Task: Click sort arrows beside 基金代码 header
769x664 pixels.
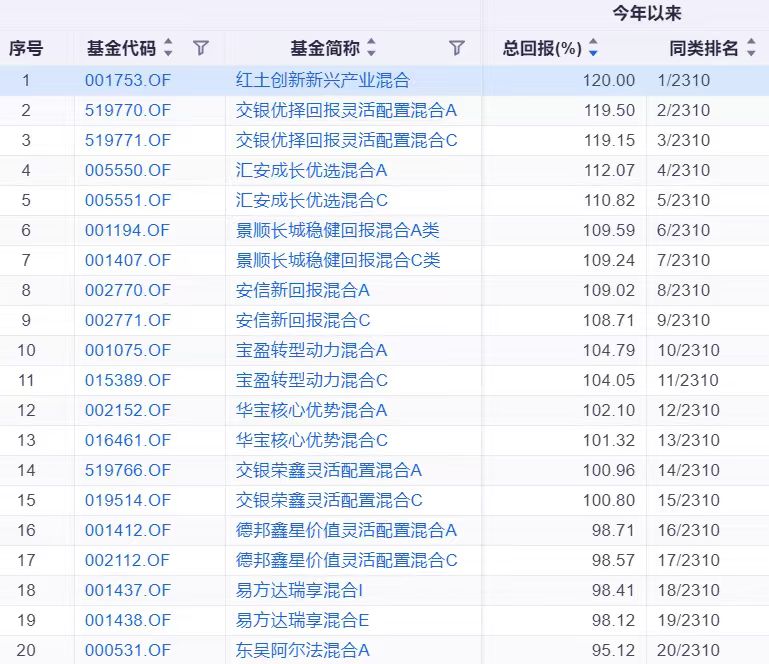Action: pyautogui.click(x=168, y=47)
